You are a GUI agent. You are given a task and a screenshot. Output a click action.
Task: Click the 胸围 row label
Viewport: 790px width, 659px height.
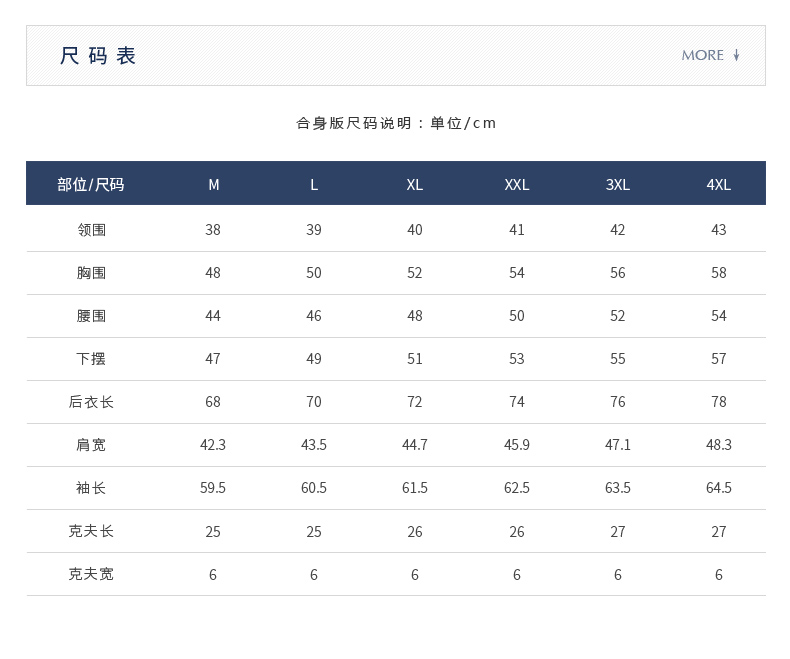click(x=91, y=273)
